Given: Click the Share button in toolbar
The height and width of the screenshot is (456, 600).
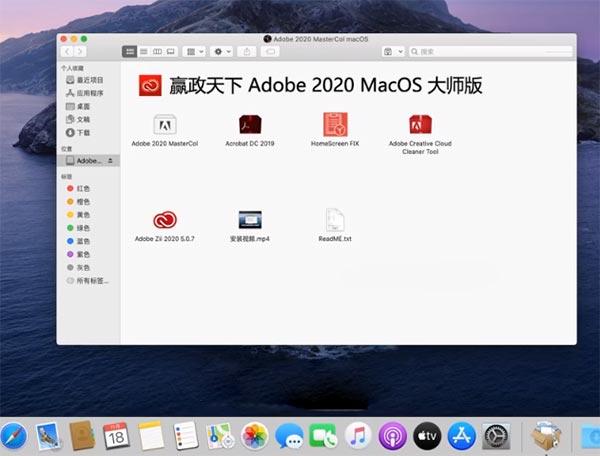Looking at the screenshot, I should pyautogui.click(x=247, y=51).
